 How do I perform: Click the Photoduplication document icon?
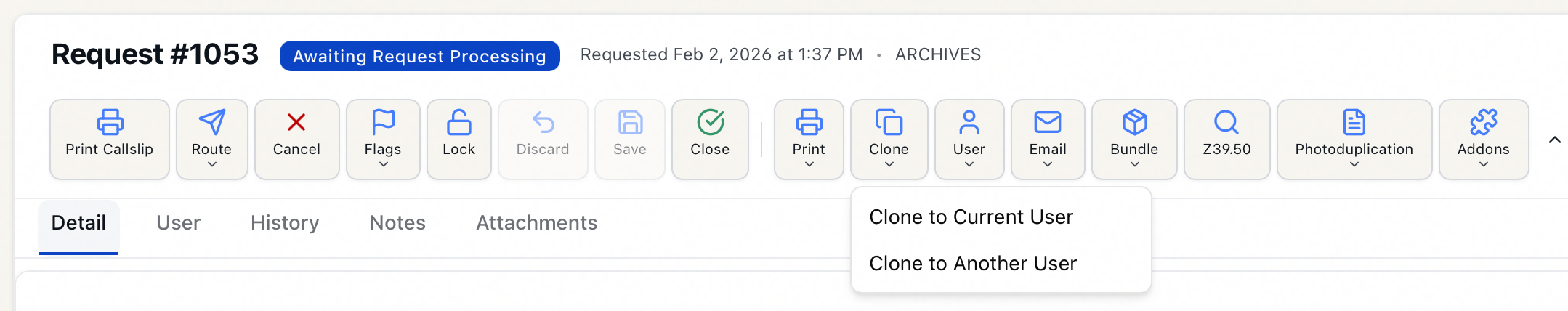pos(1354,122)
